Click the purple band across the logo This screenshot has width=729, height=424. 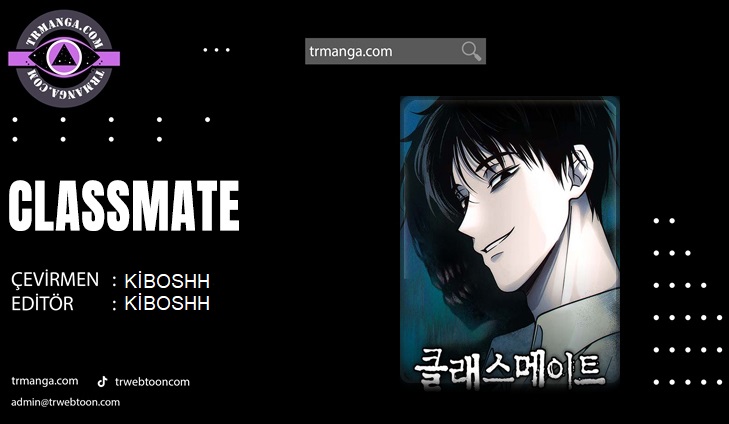point(64,59)
